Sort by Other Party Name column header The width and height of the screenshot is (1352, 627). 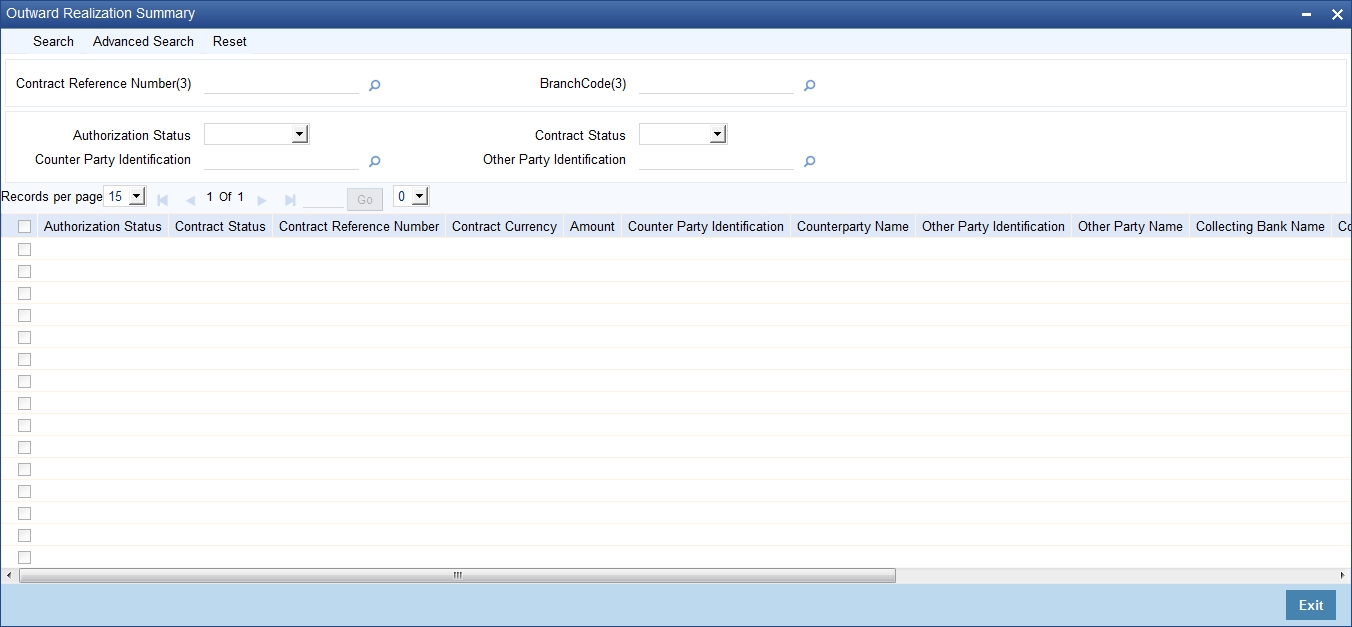tap(1130, 227)
